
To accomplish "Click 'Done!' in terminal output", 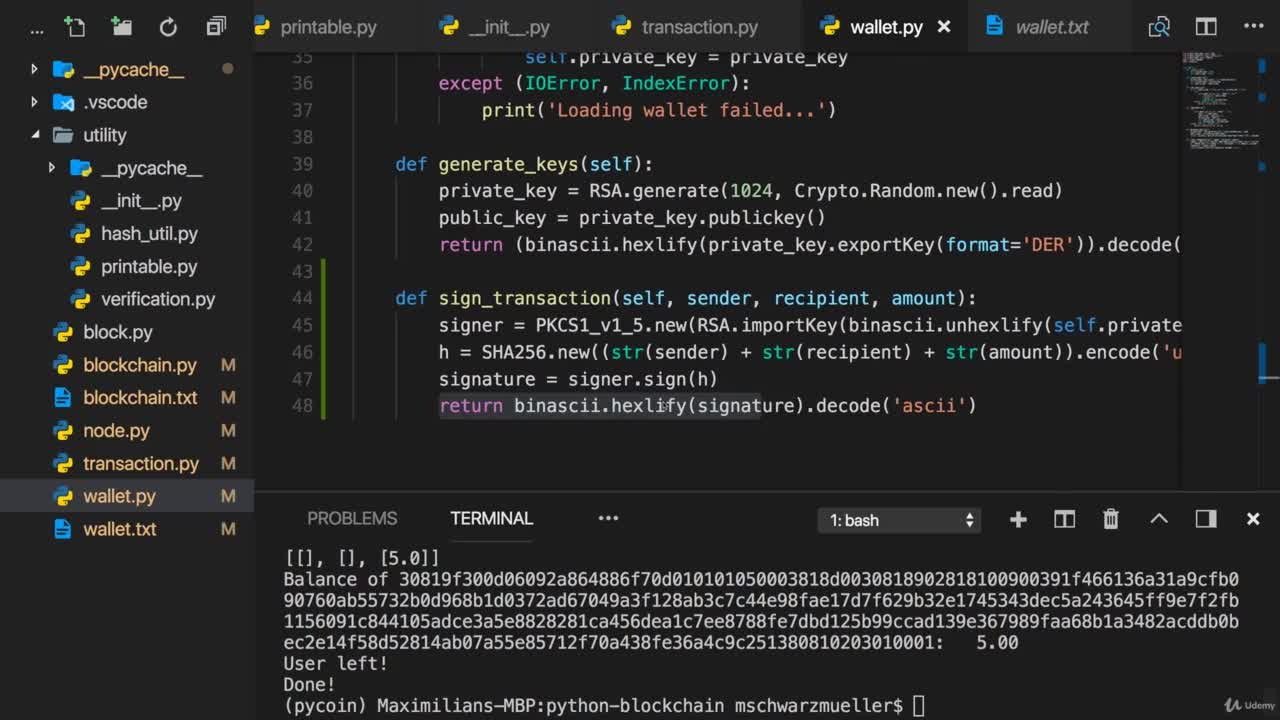I will [309, 684].
